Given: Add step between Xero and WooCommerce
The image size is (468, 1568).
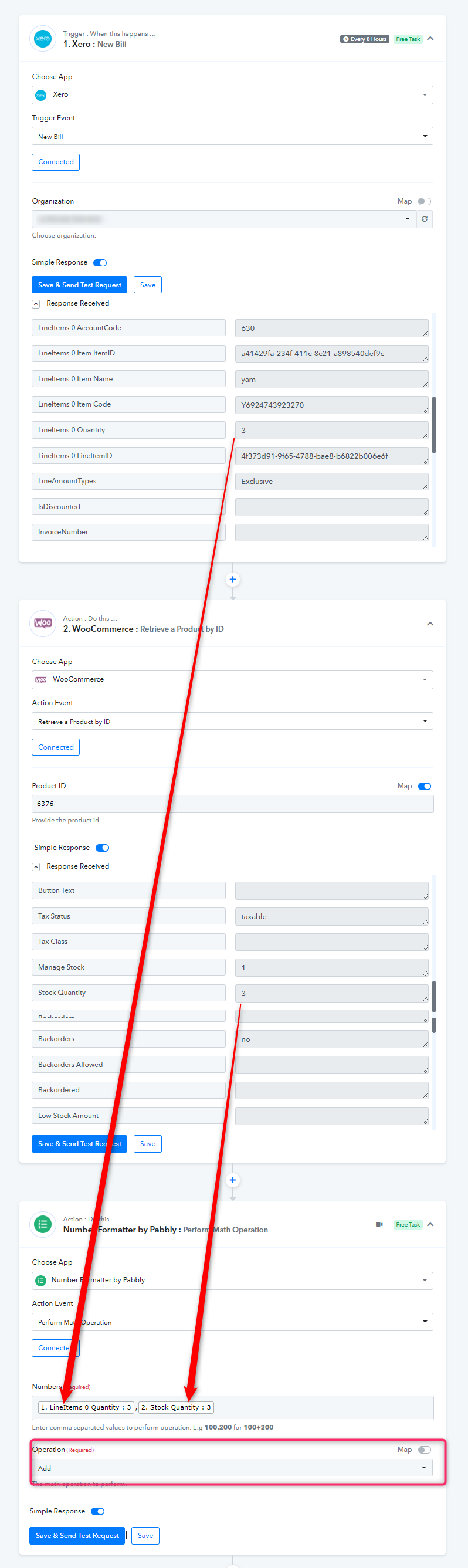Looking at the screenshot, I should click(232, 579).
